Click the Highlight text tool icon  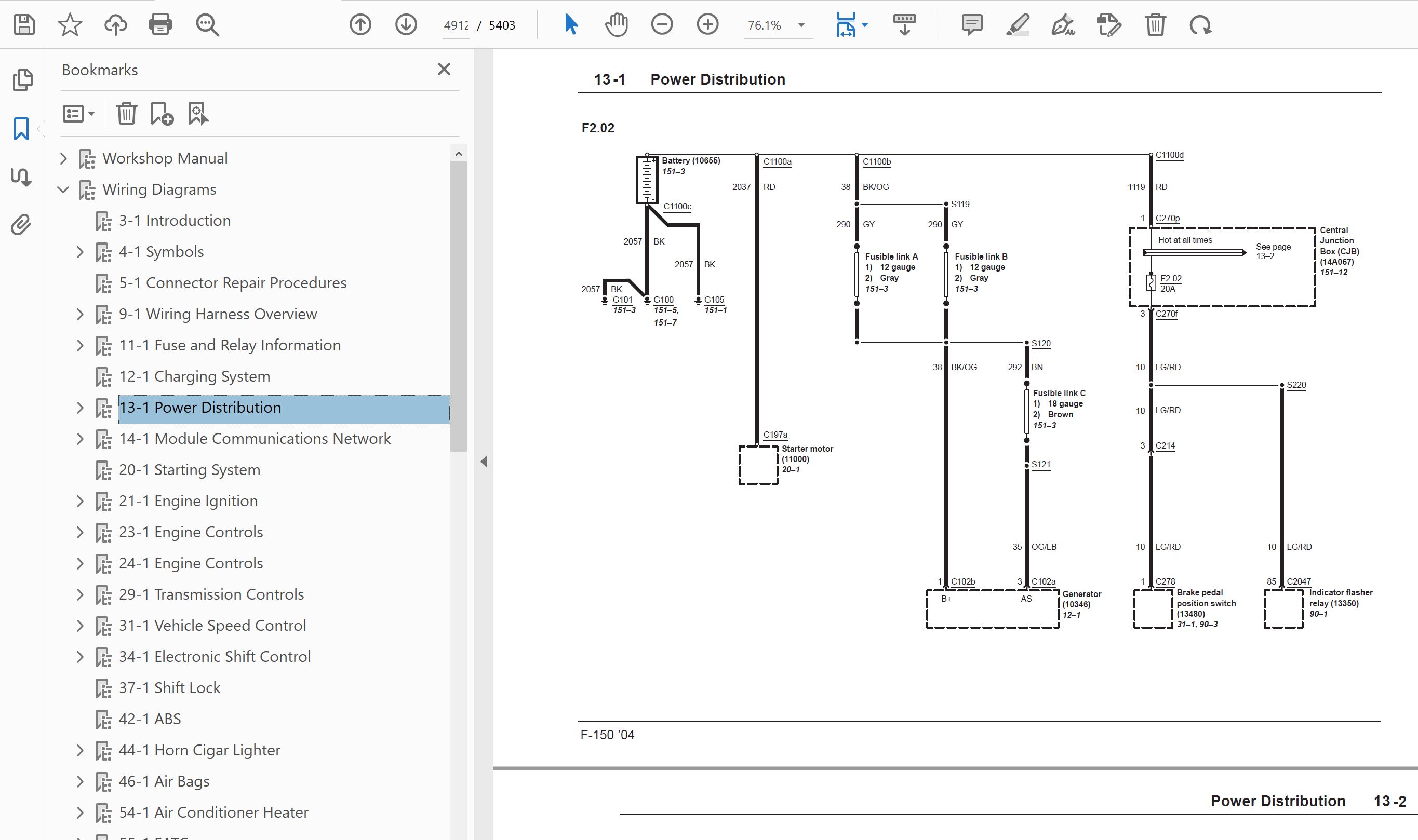[1018, 25]
